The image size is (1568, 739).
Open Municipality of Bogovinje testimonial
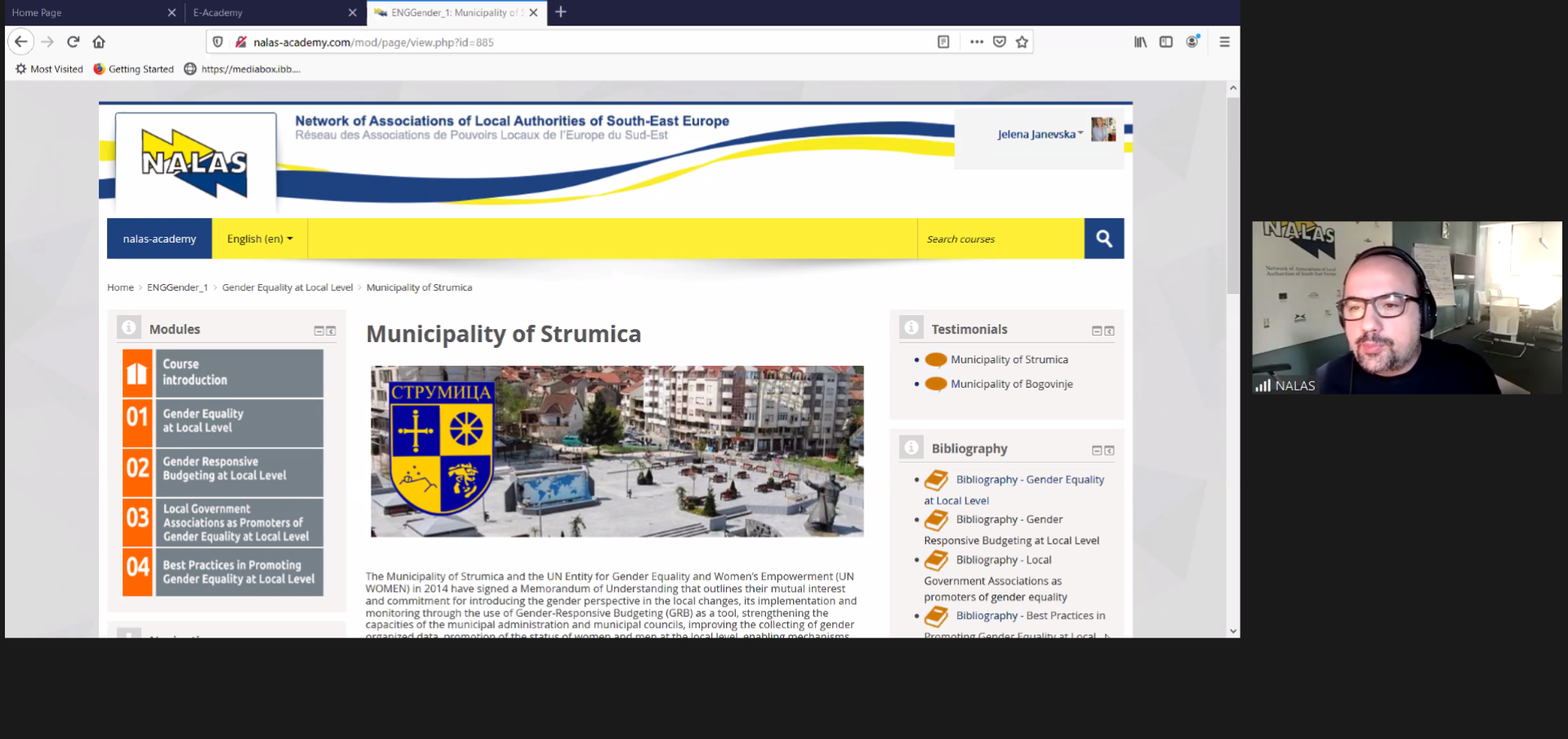coord(1012,384)
